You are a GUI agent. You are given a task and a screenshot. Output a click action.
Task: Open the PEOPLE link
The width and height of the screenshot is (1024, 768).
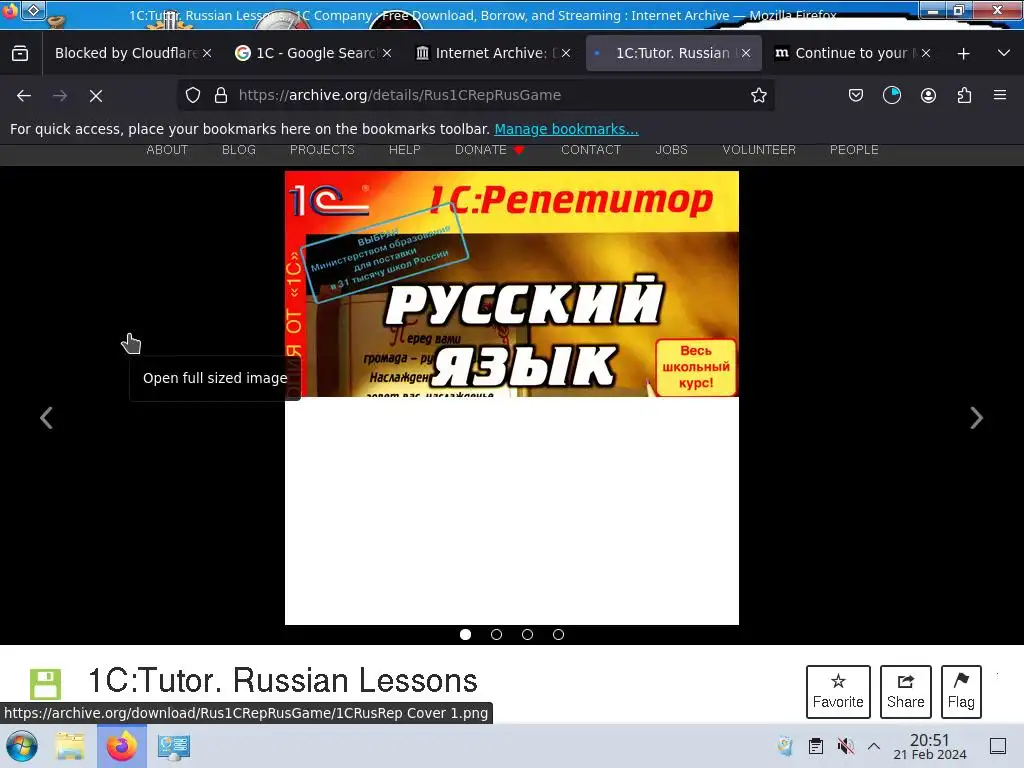tap(854, 150)
